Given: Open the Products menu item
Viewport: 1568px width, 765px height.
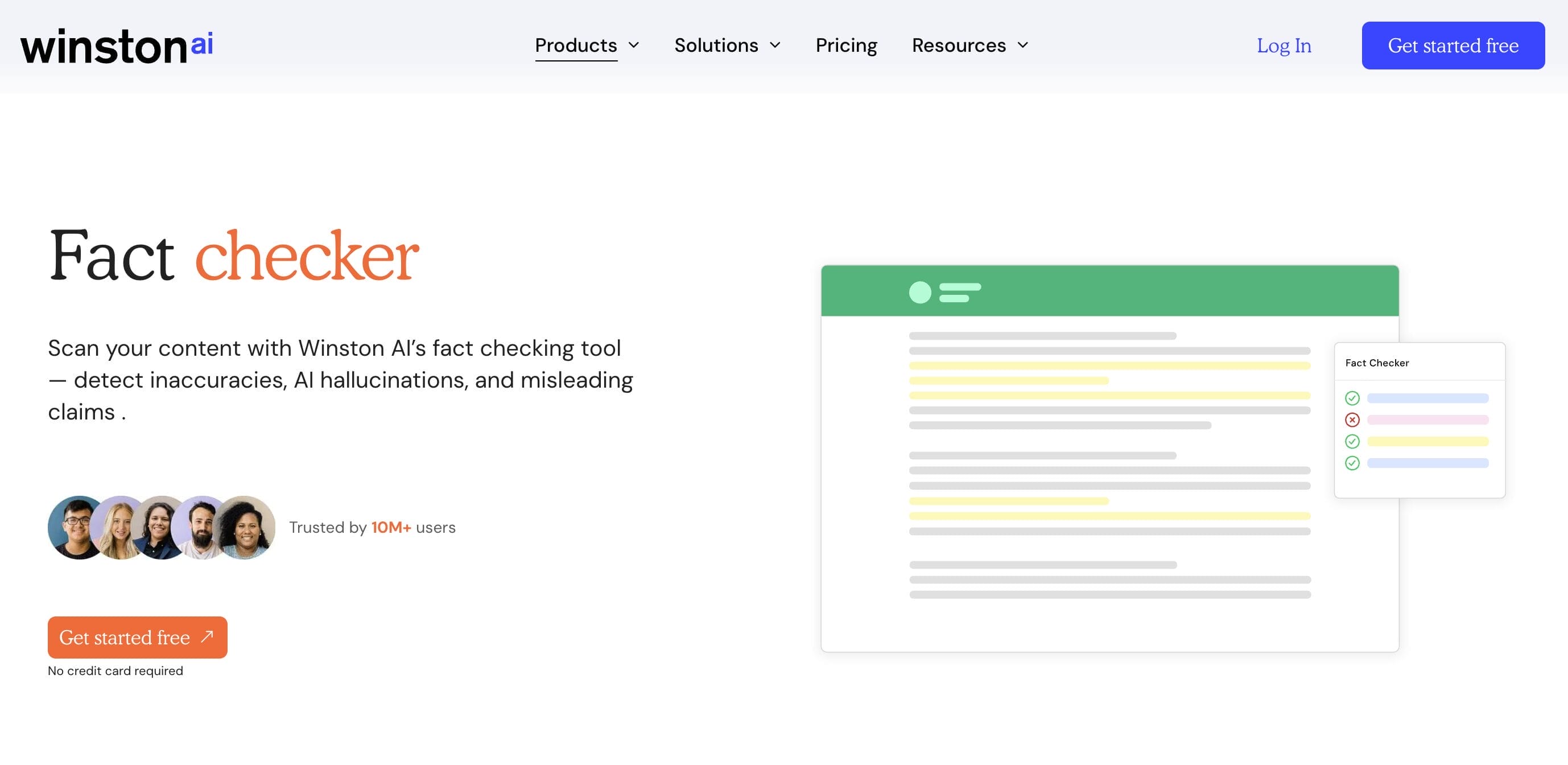Looking at the screenshot, I should coord(575,45).
